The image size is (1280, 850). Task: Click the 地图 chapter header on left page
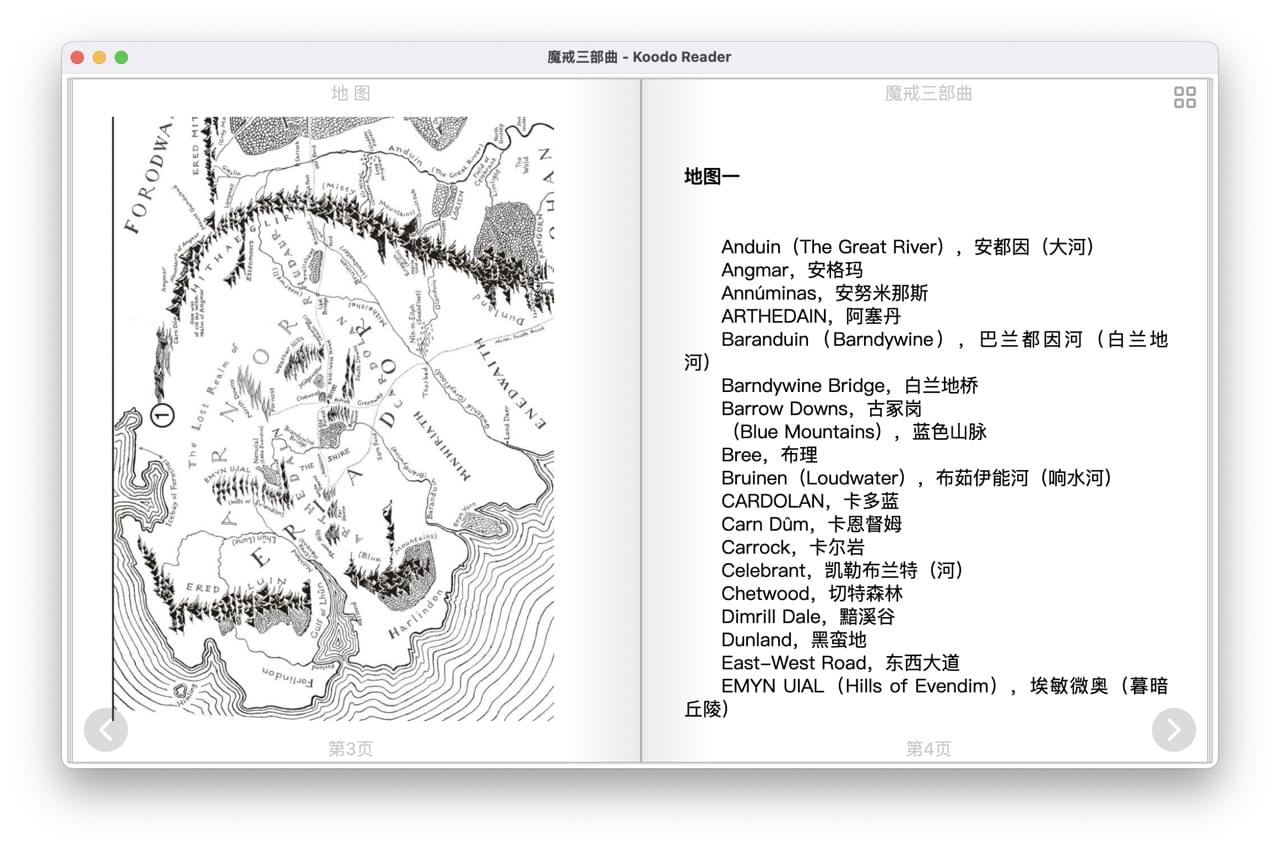tap(351, 93)
